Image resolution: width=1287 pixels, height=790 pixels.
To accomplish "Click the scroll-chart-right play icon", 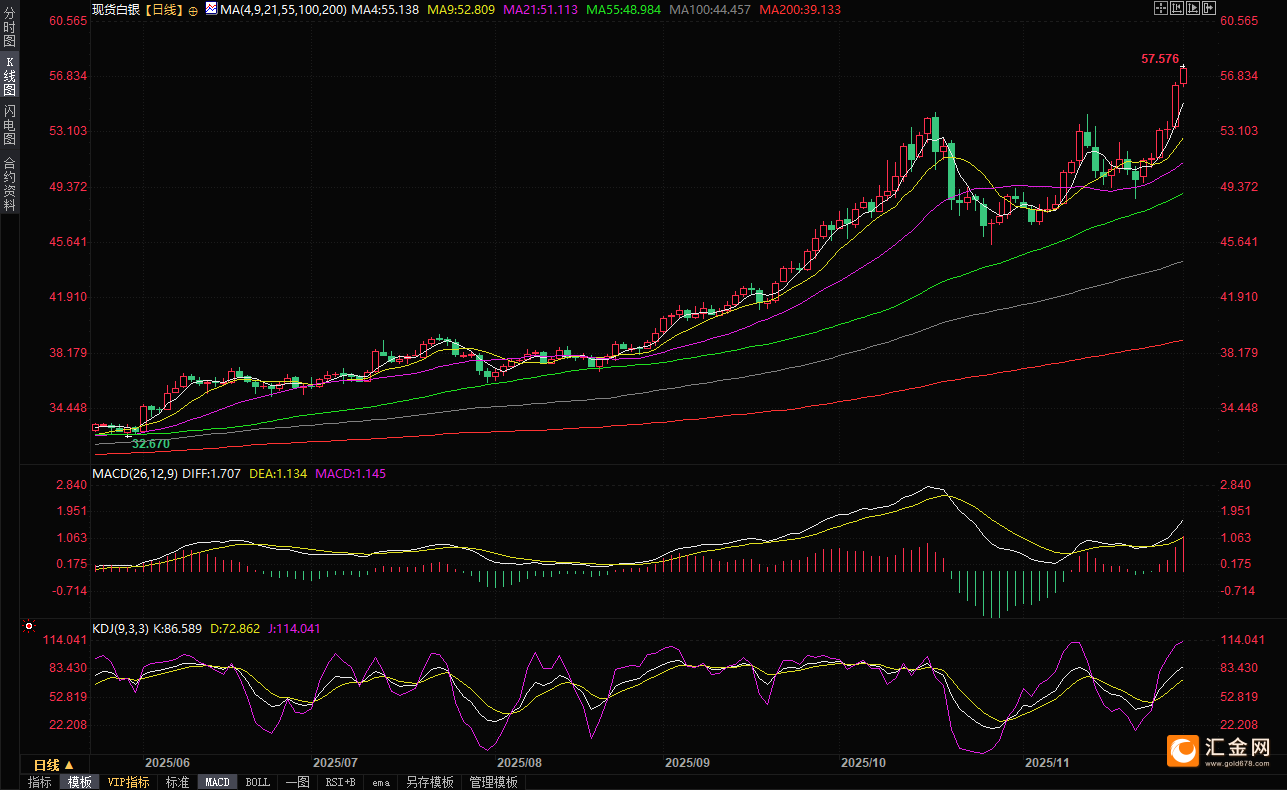I will 1193,9.
